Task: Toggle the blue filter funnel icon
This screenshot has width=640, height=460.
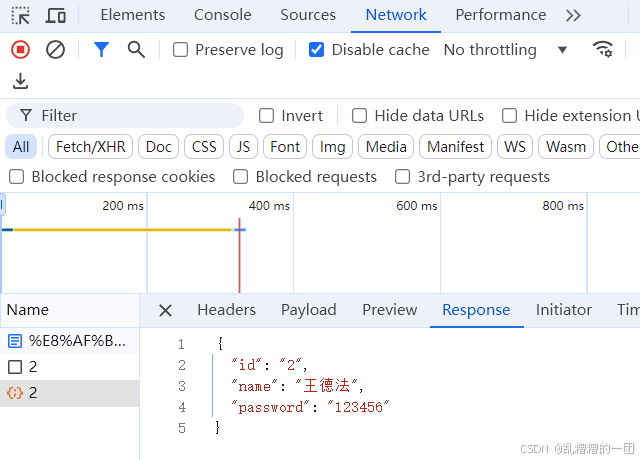Action: pos(101,50)
